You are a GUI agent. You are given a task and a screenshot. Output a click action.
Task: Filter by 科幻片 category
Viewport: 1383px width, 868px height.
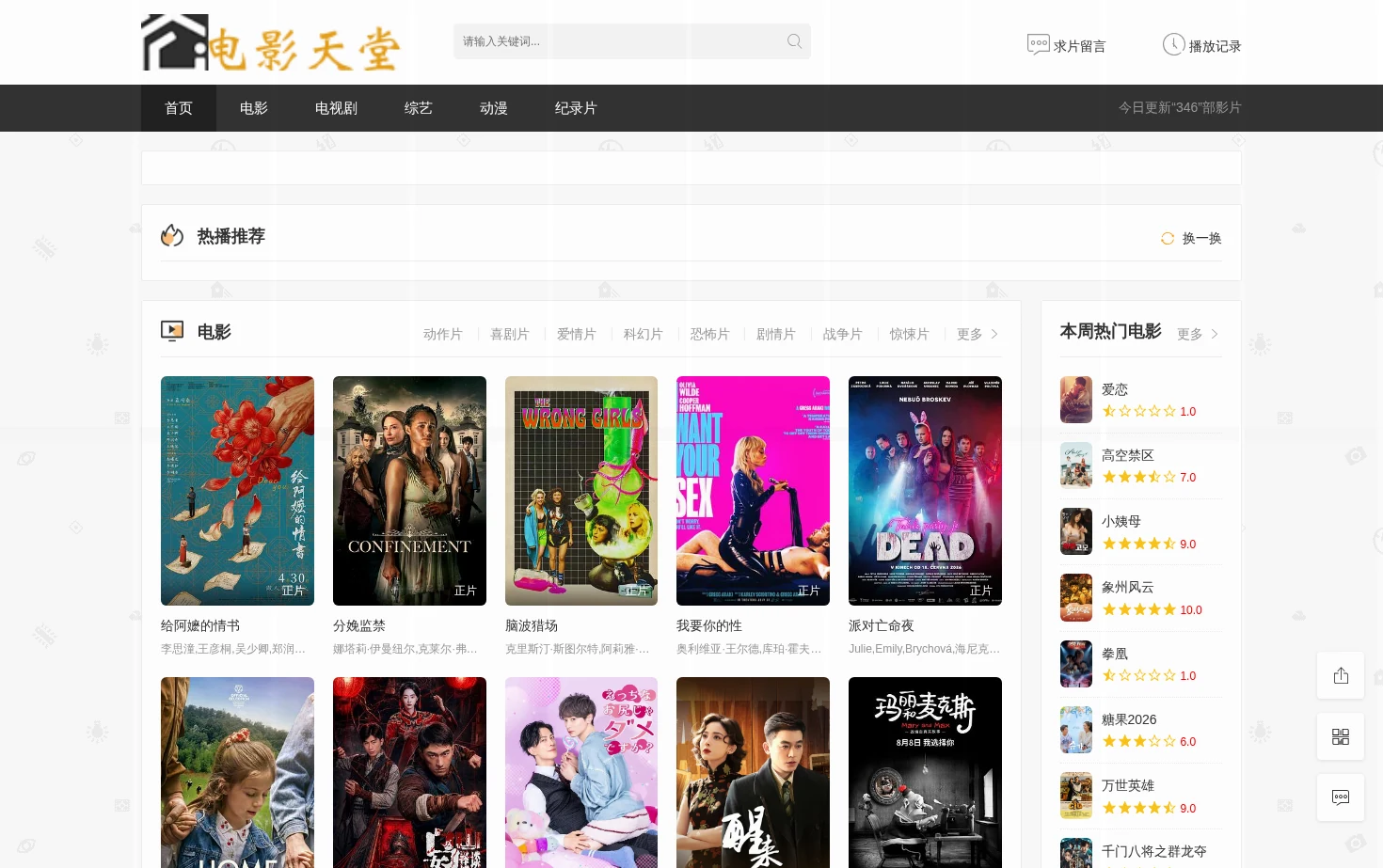pos(643,334)
